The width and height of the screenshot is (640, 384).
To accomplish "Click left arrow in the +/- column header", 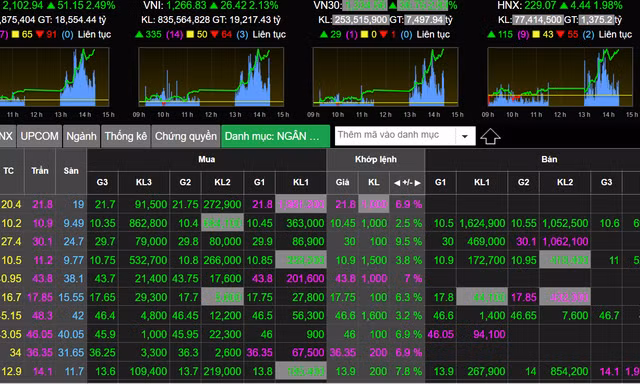I will click(x=397, y=183).
